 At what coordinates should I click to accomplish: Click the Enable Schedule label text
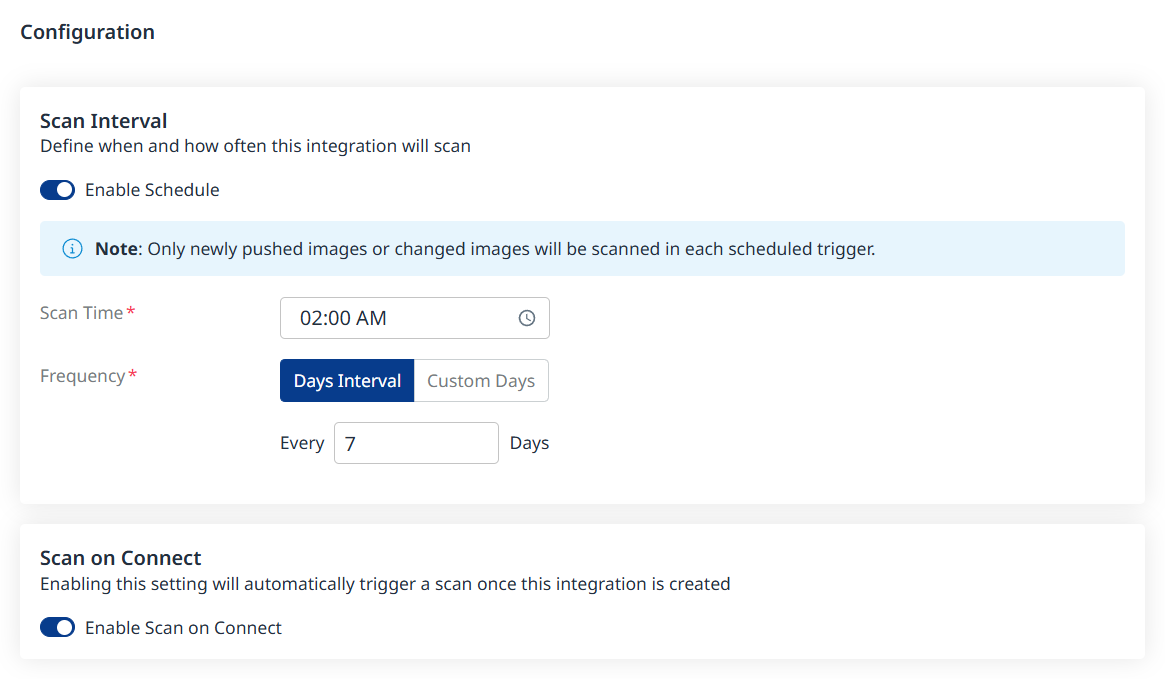coord(152,190)
